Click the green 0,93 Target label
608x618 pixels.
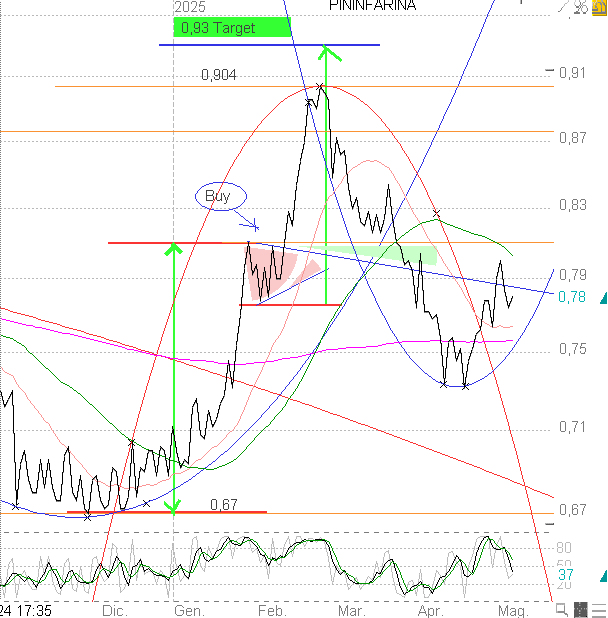point(232,28)
